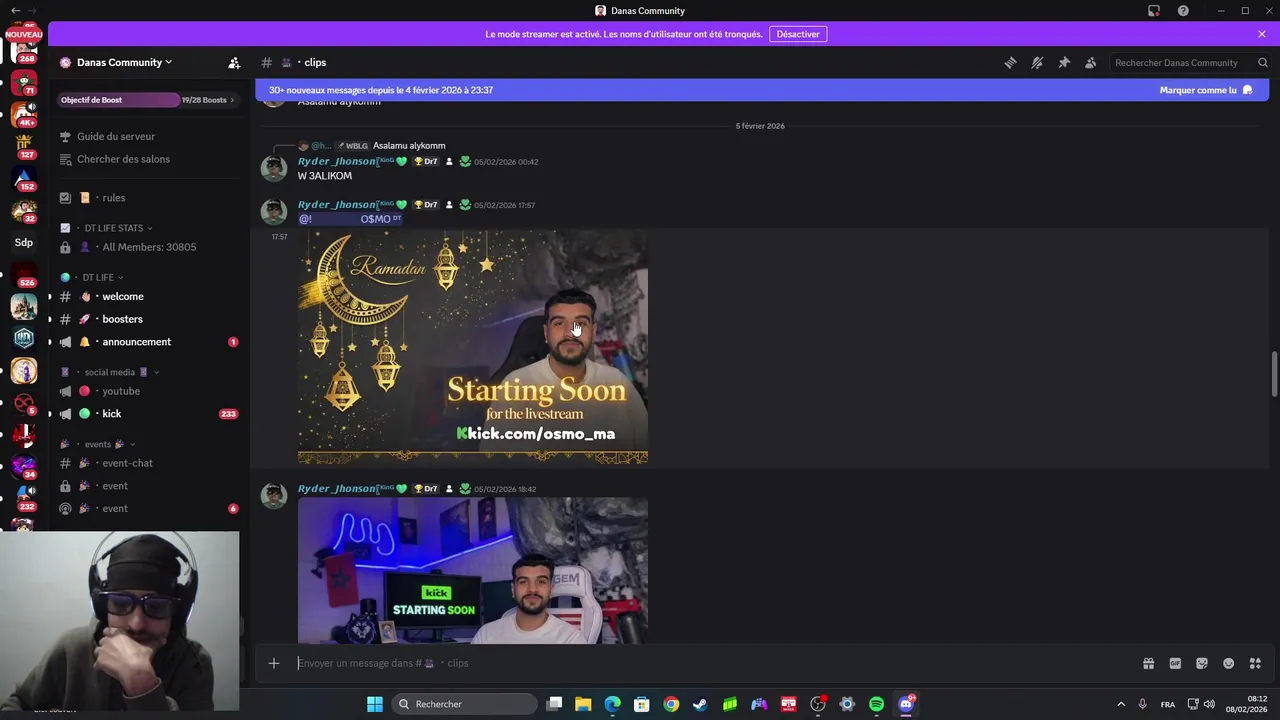Click the taskbar volume speaker icon

click(1209, 704)
